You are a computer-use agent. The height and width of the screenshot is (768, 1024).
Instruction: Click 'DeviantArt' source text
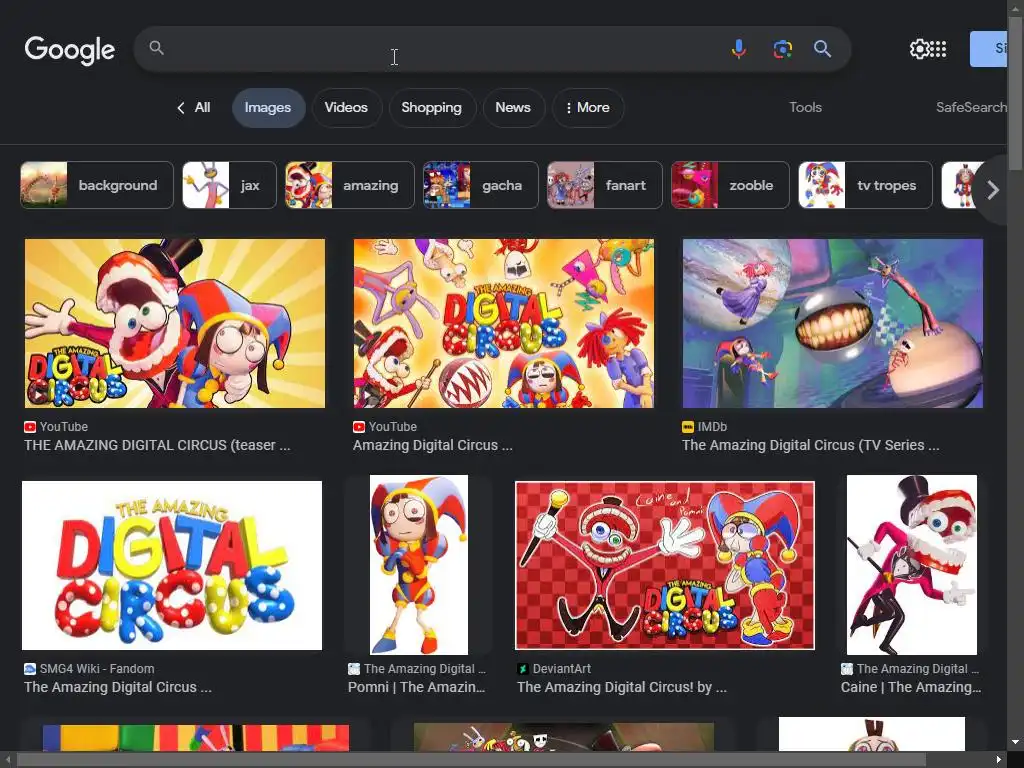point(562,669)
